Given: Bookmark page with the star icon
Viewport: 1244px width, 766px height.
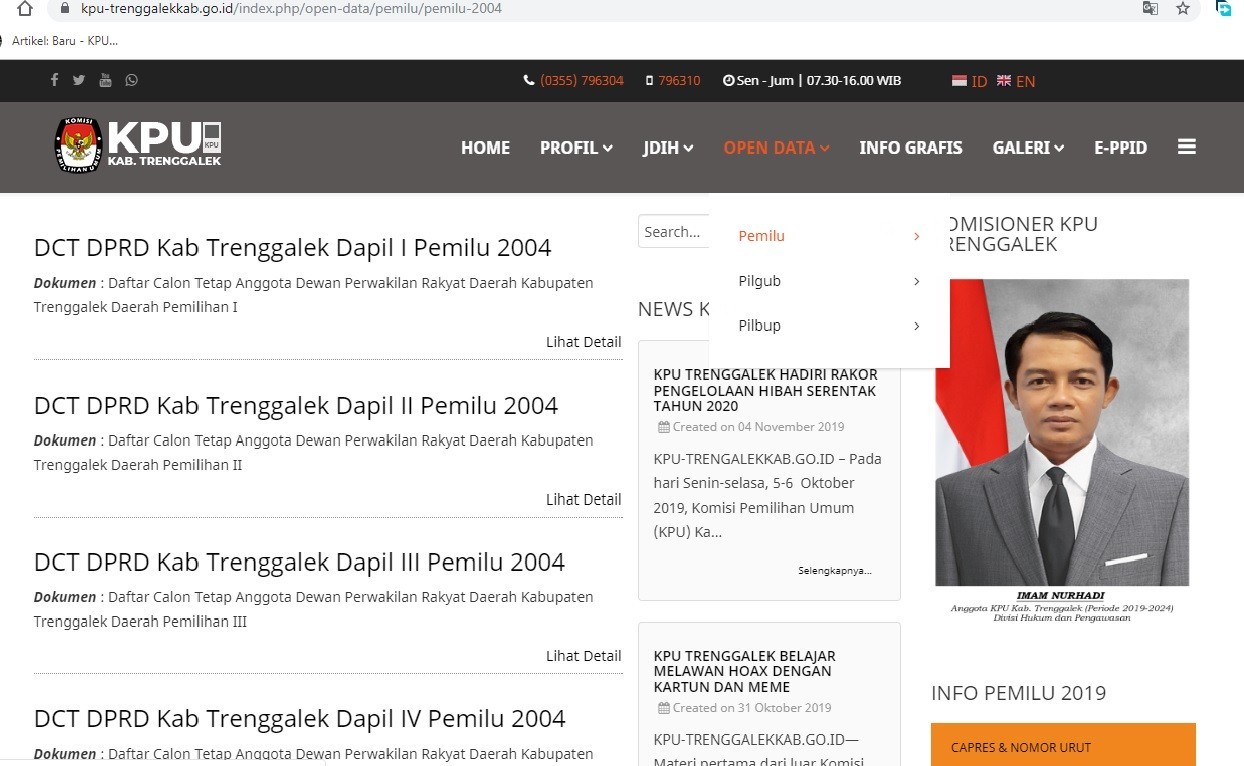Looking at the screenshot, I should pos(1182,9).
